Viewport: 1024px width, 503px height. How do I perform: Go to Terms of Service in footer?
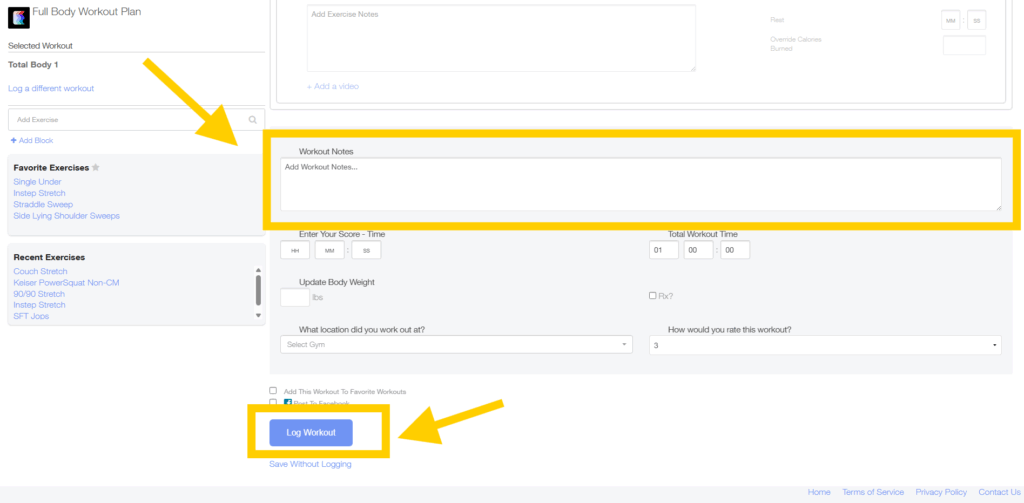[873, 492]
